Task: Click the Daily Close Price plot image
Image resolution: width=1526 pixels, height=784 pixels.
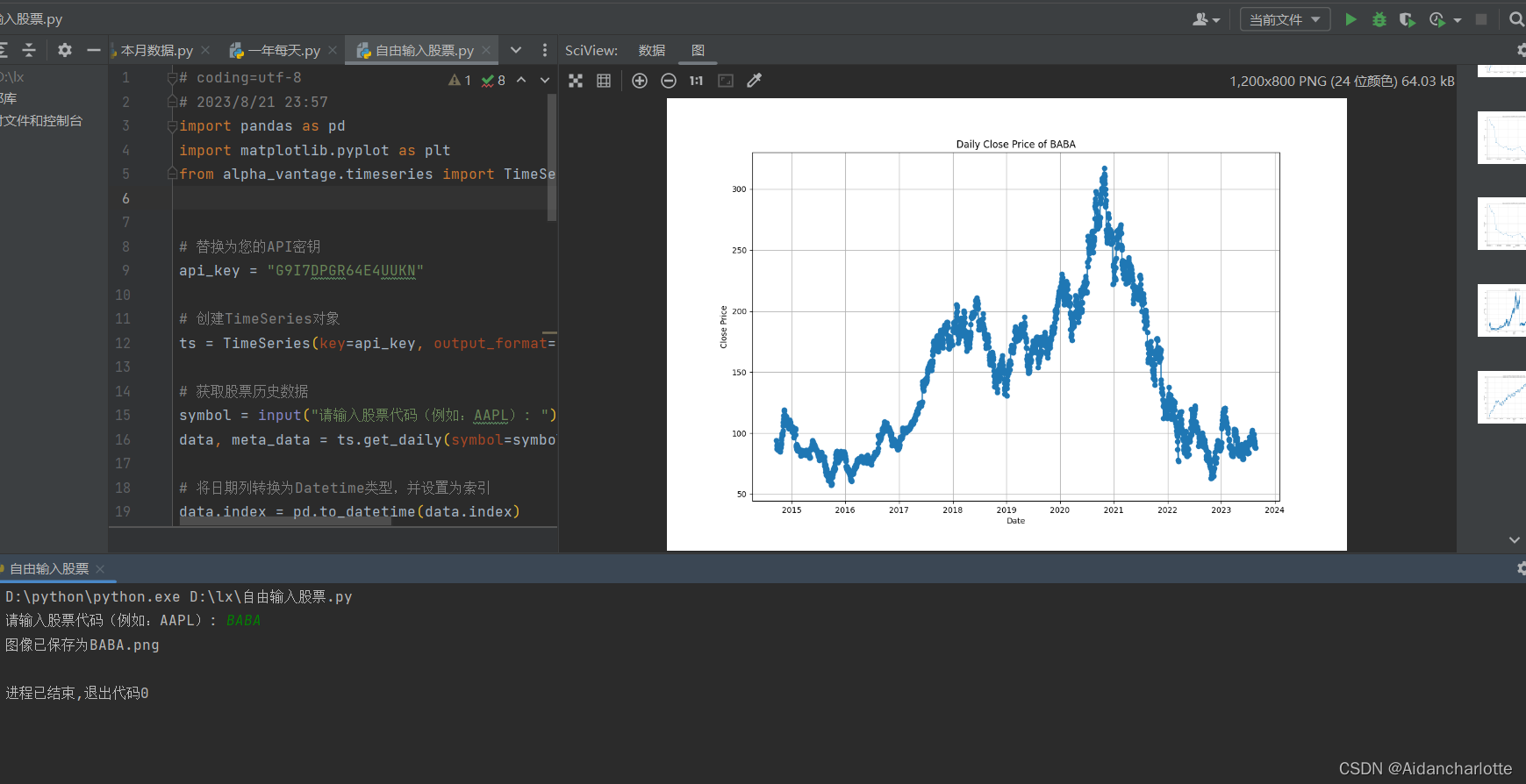Action: [1007, 324]
